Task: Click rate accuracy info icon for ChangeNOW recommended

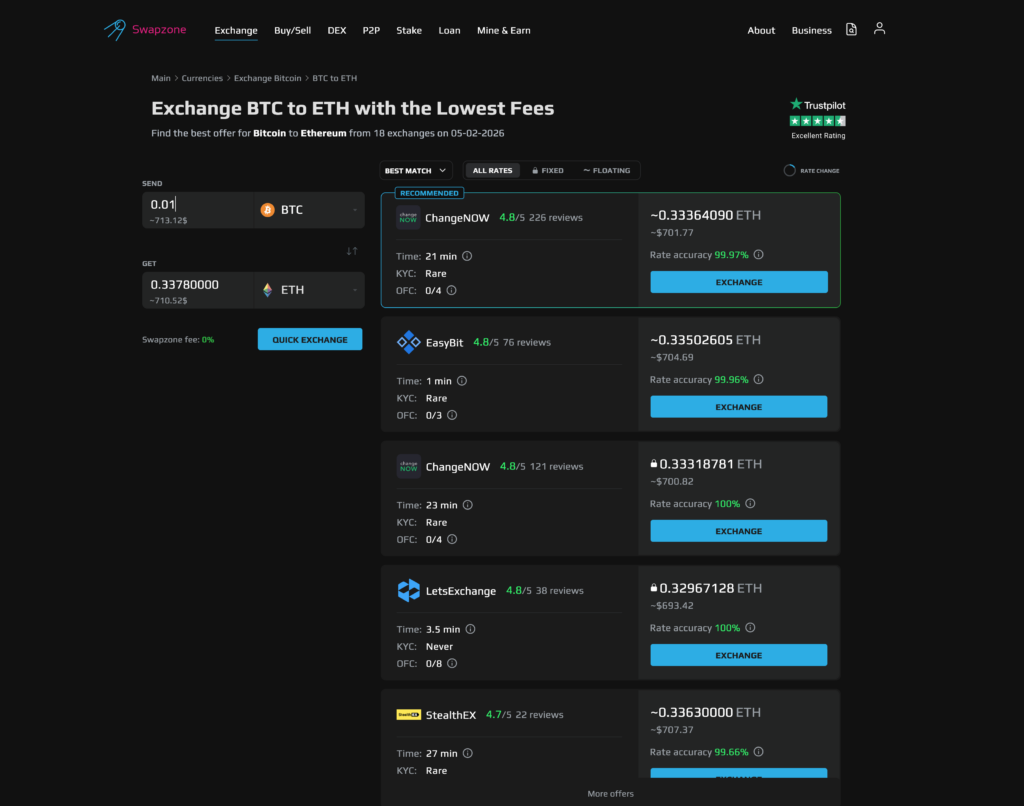Action: click(x=758, y=255)
